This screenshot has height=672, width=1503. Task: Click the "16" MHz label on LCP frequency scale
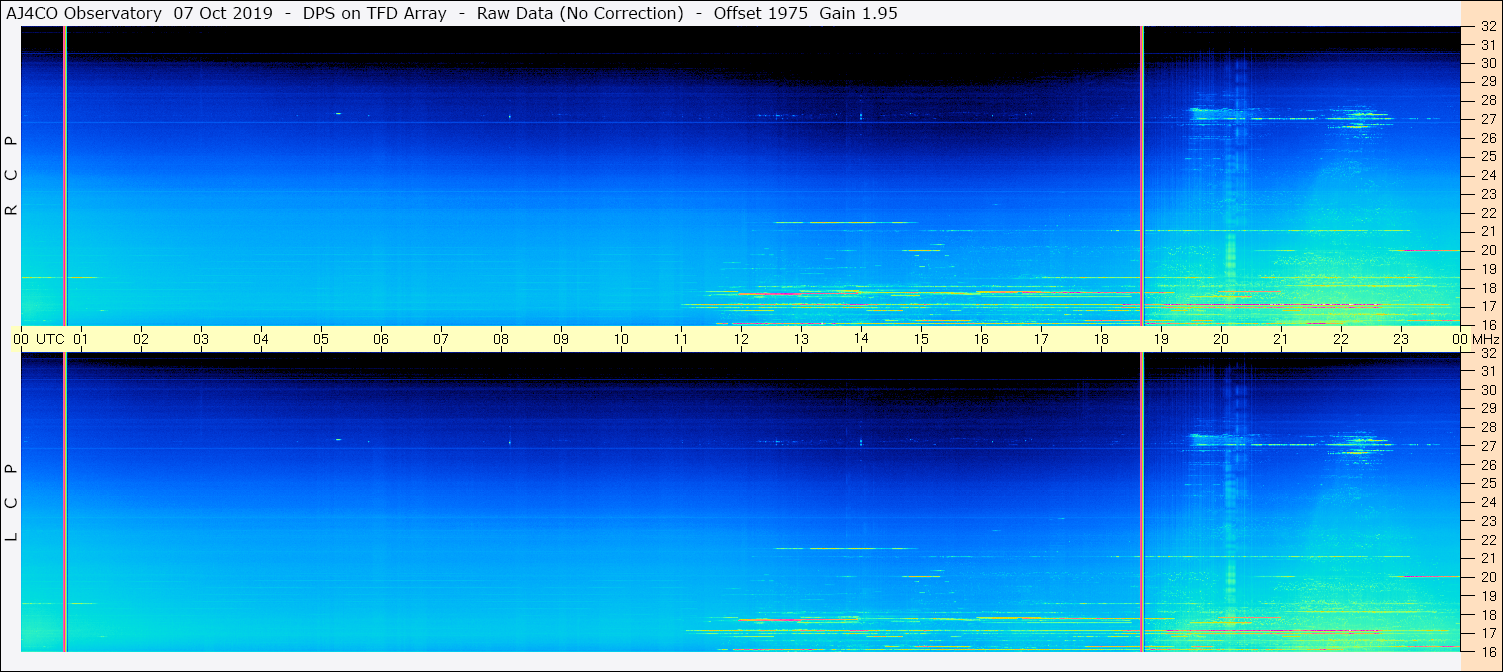1487,651
